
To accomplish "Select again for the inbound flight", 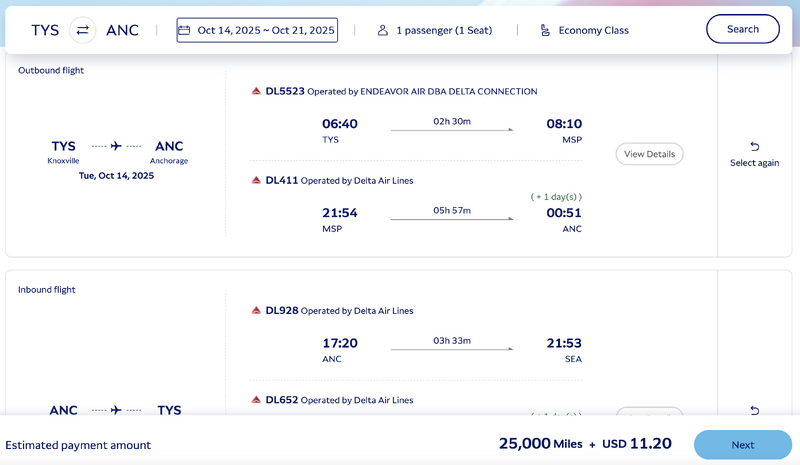I will [x=755, y=410].
